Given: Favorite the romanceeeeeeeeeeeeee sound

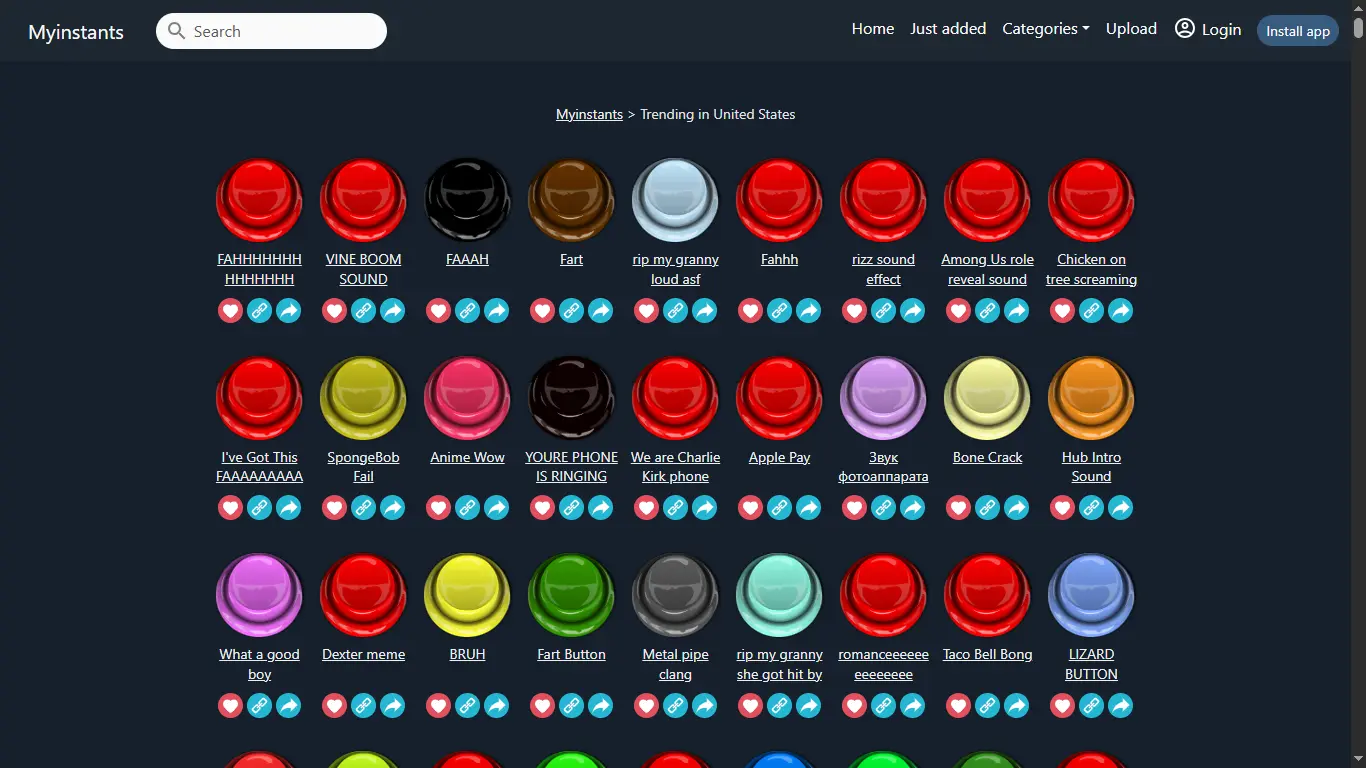Looking at the screenshot, I should point(854,706).
